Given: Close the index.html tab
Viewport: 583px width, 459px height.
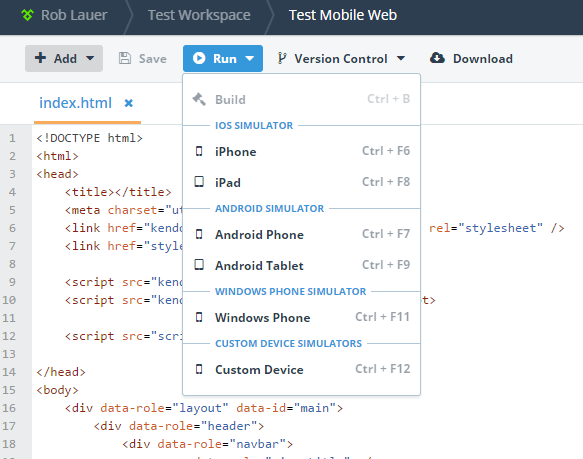Looking at the screenshot, I should 129,103.
